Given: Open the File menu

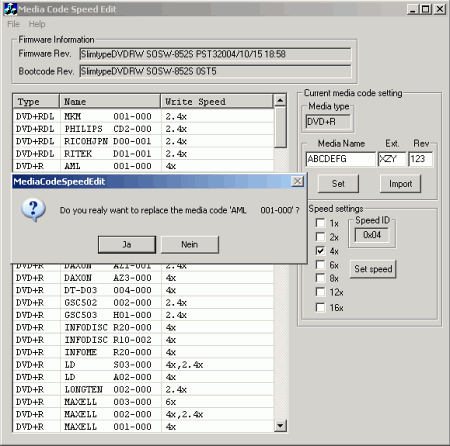Looking at the screenshot, I should (x=13, y=24).
